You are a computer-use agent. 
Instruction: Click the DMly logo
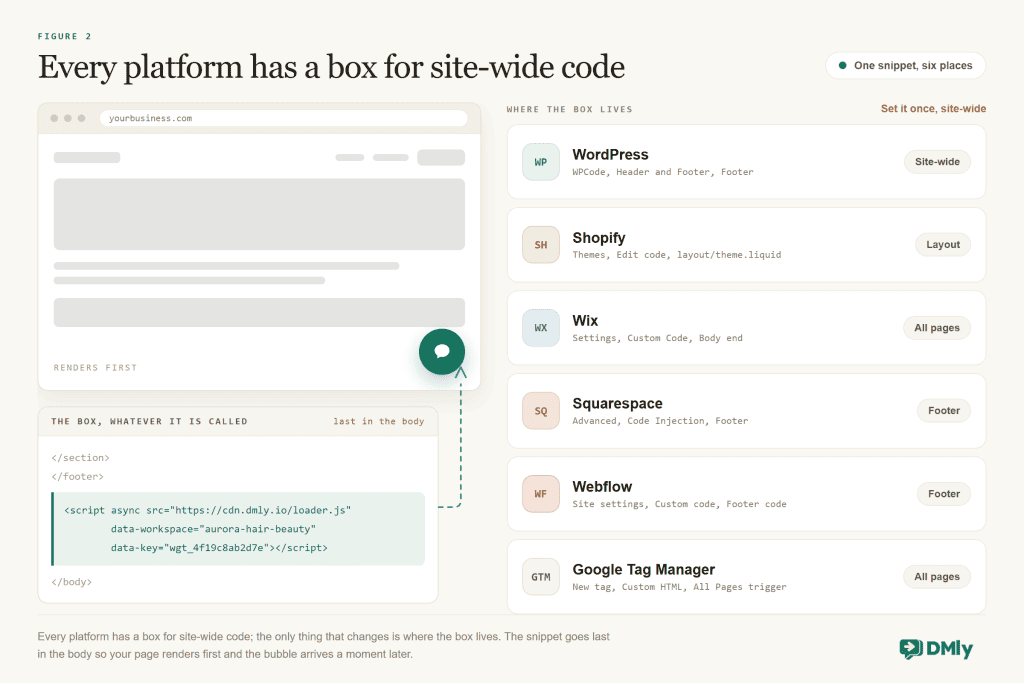click(936, 648)
